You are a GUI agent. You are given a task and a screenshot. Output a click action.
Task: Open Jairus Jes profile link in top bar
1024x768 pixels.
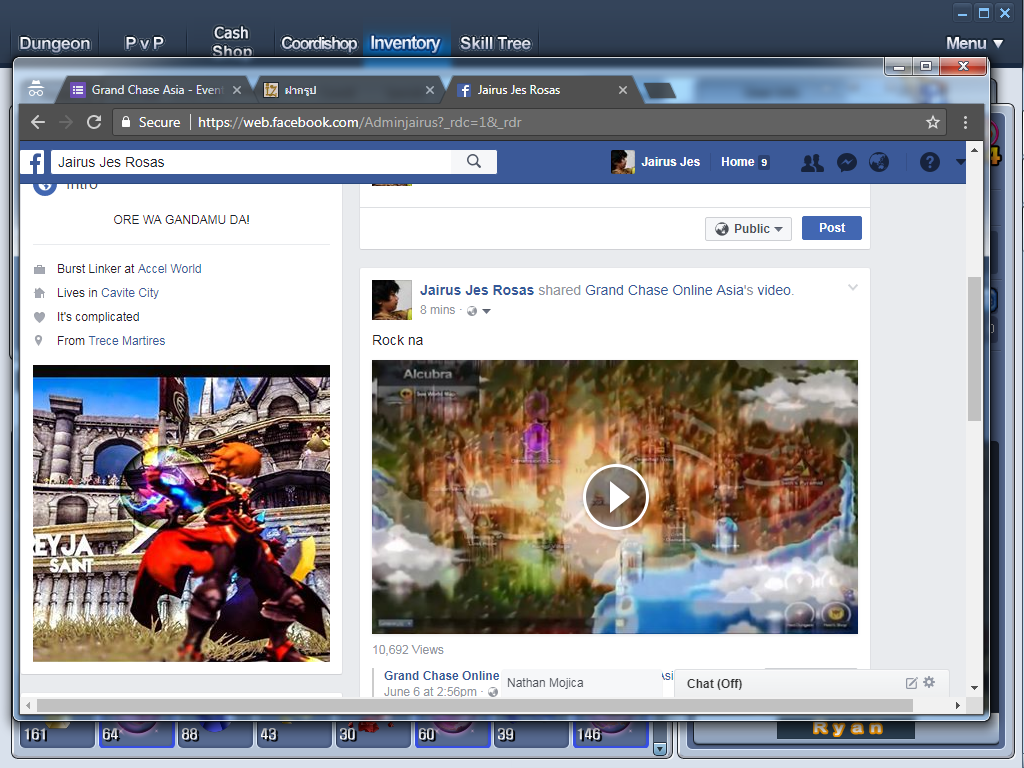click(670, 162)
